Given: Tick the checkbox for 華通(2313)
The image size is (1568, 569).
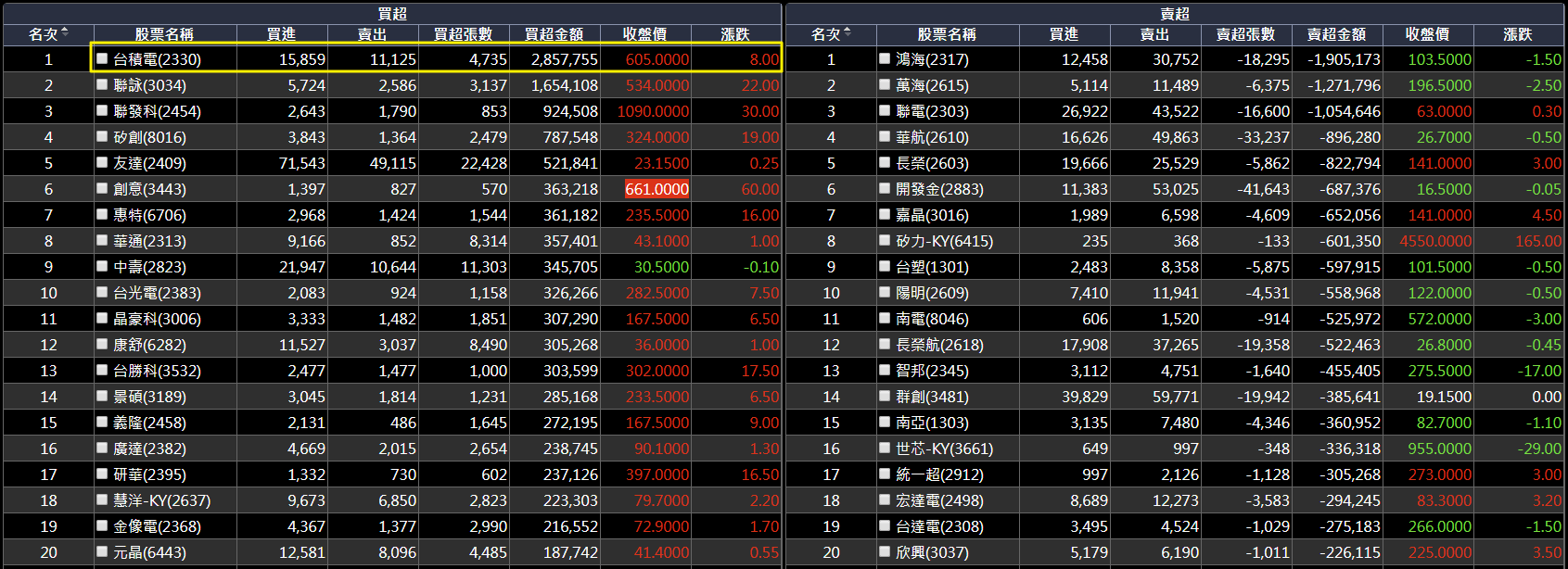Looking at the screenshot, I should [x=102, y=240].
